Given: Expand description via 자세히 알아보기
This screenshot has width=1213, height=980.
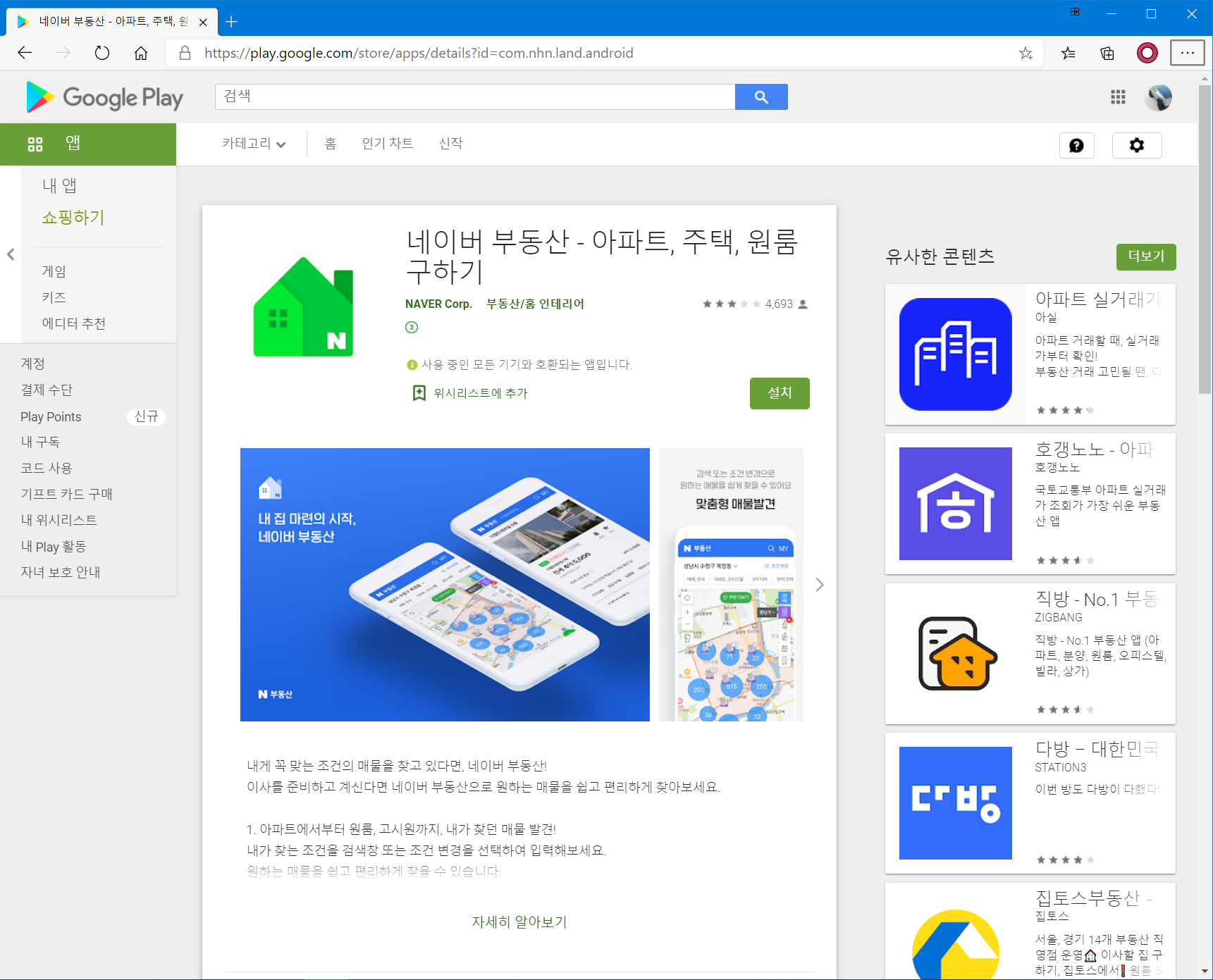Looking at the screenshot, I should click(519, 922).
